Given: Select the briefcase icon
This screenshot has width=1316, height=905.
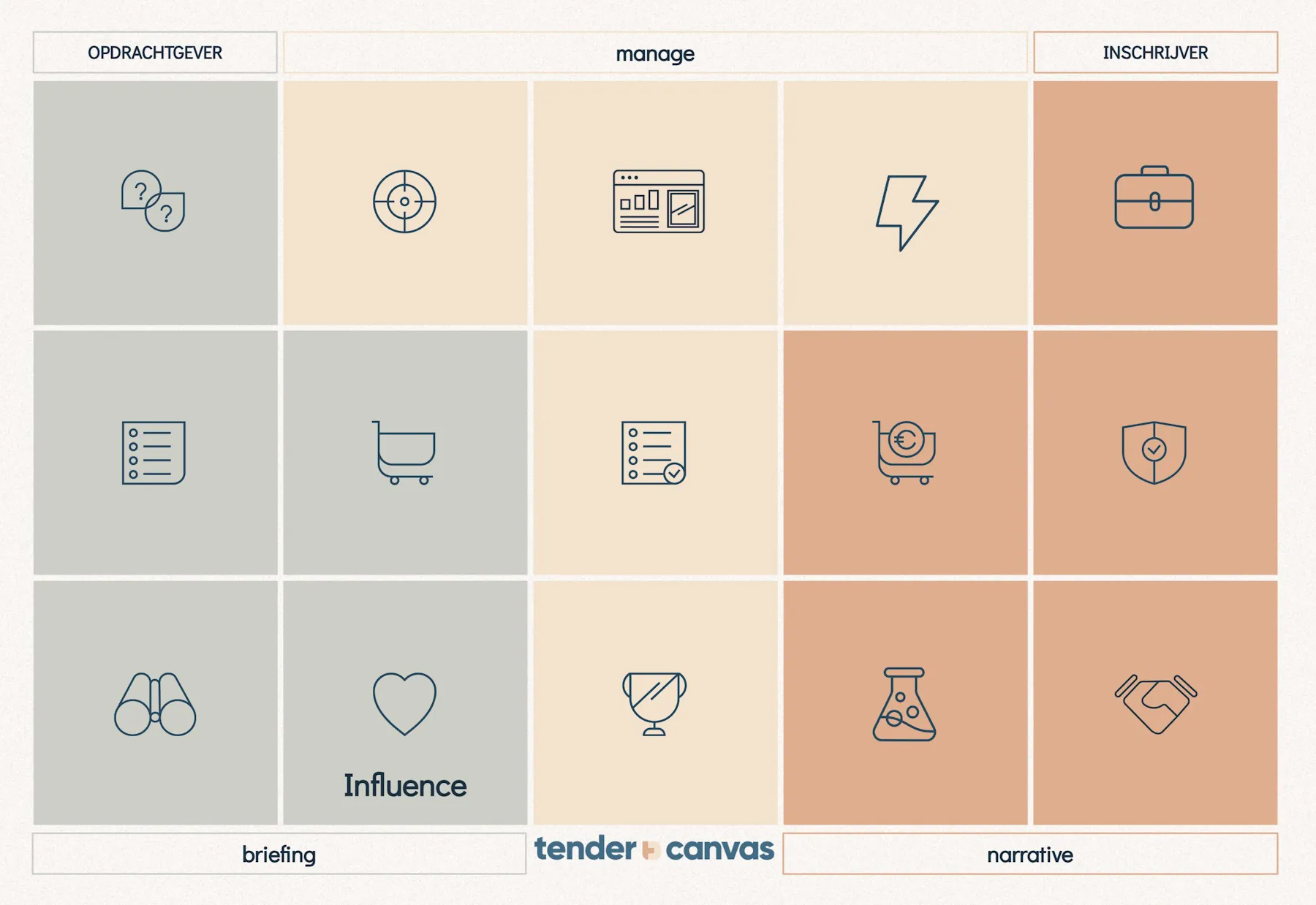Looking at the screenshot, I should pos(1154,197).
